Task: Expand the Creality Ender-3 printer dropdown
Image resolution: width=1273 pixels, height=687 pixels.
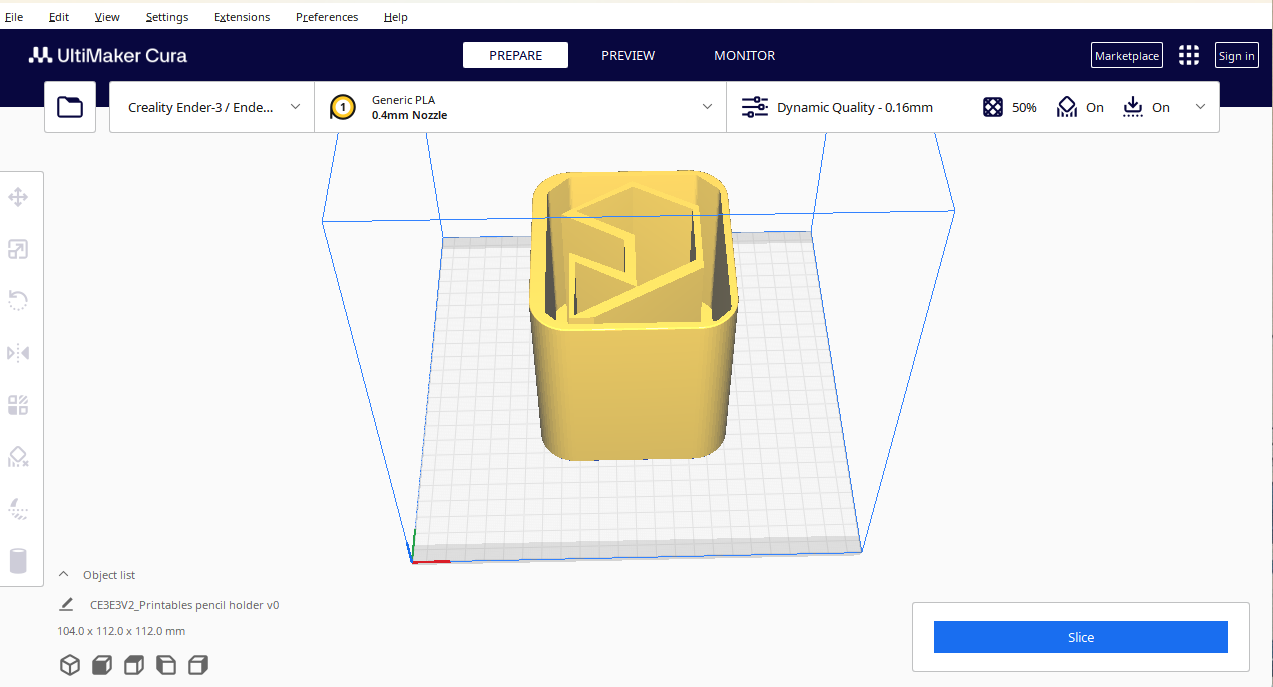Action: 212,107
